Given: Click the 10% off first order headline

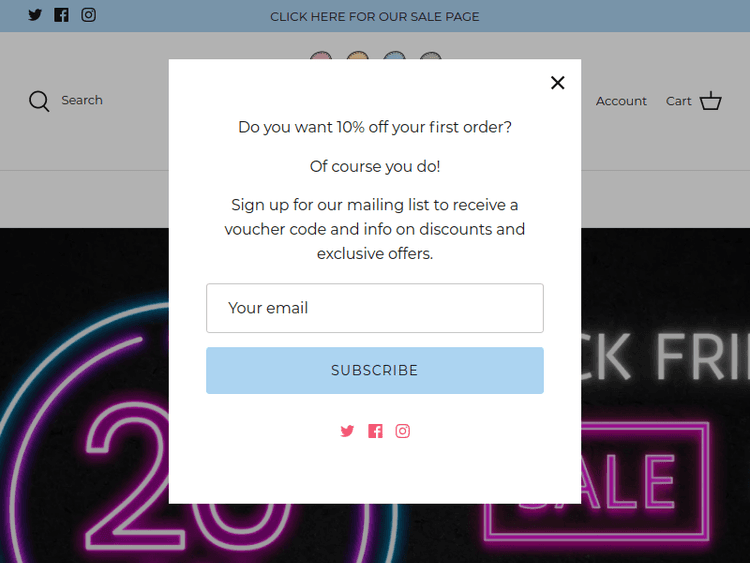Looking at the screenshot, I should pyautogui.click(x=375, y=127).
